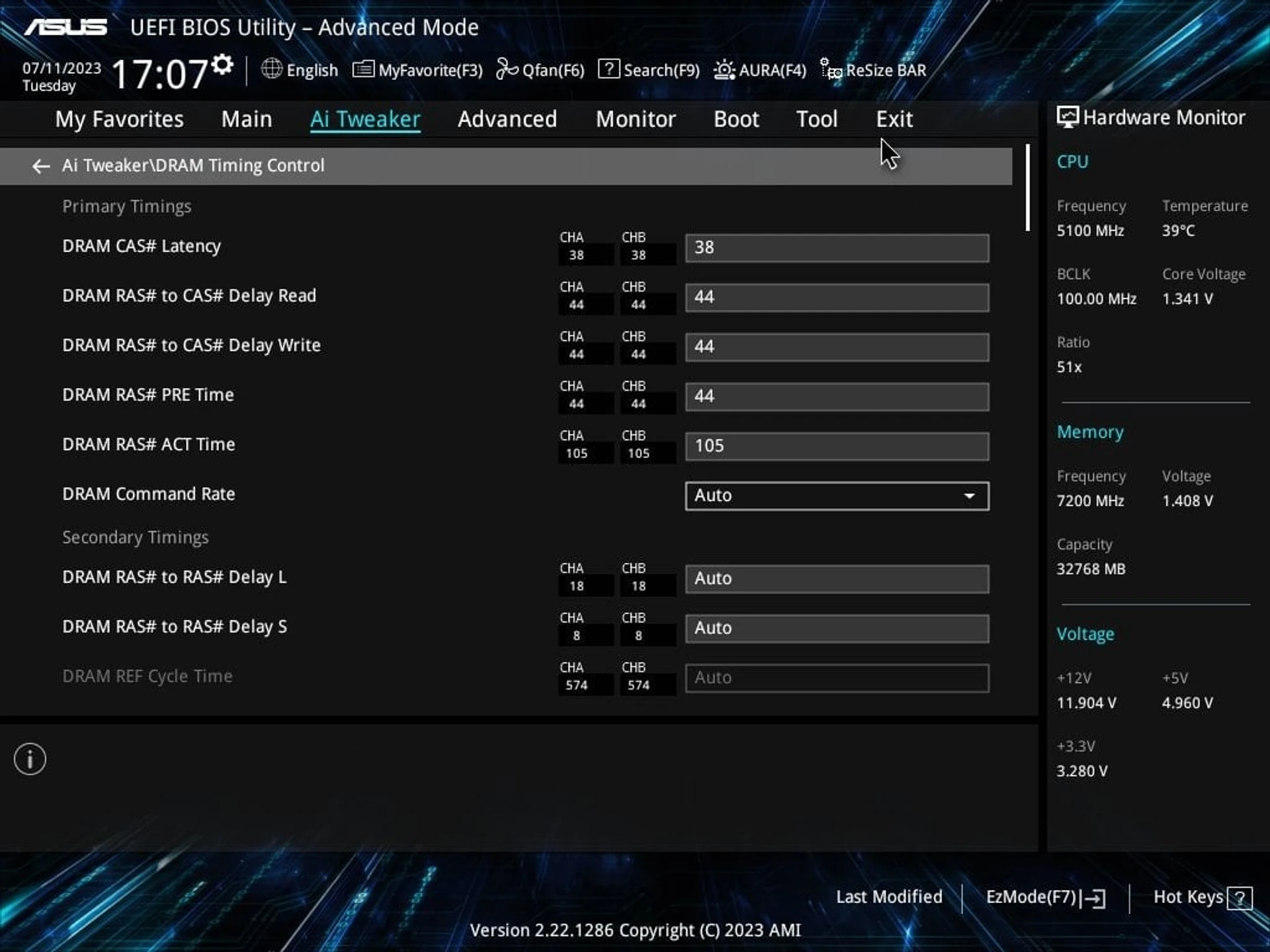1270x952 pixels.
Task: Click BCLK 100.00 MHz value
Action: 1096,299
